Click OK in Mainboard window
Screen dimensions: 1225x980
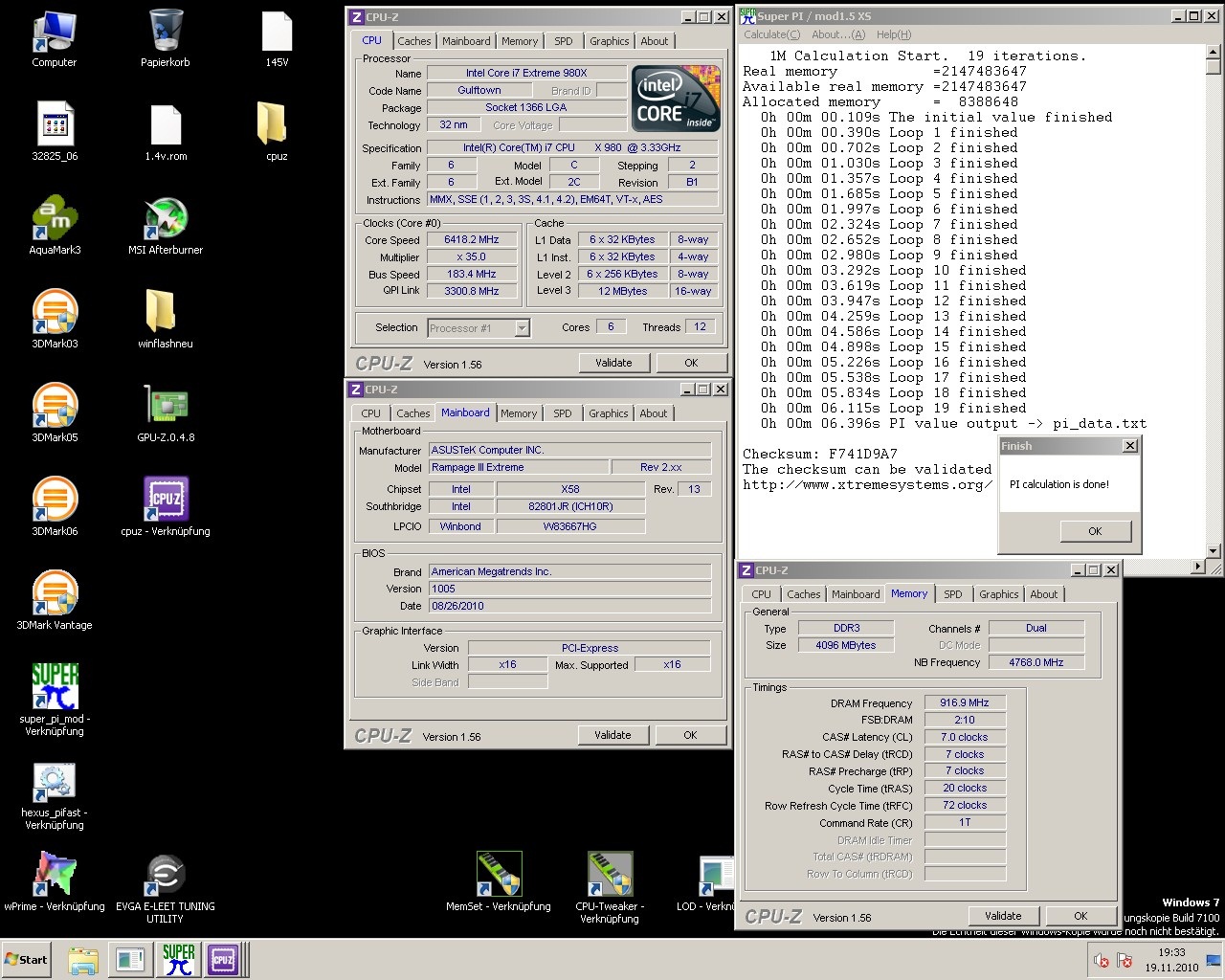click(x=690, y=735)
